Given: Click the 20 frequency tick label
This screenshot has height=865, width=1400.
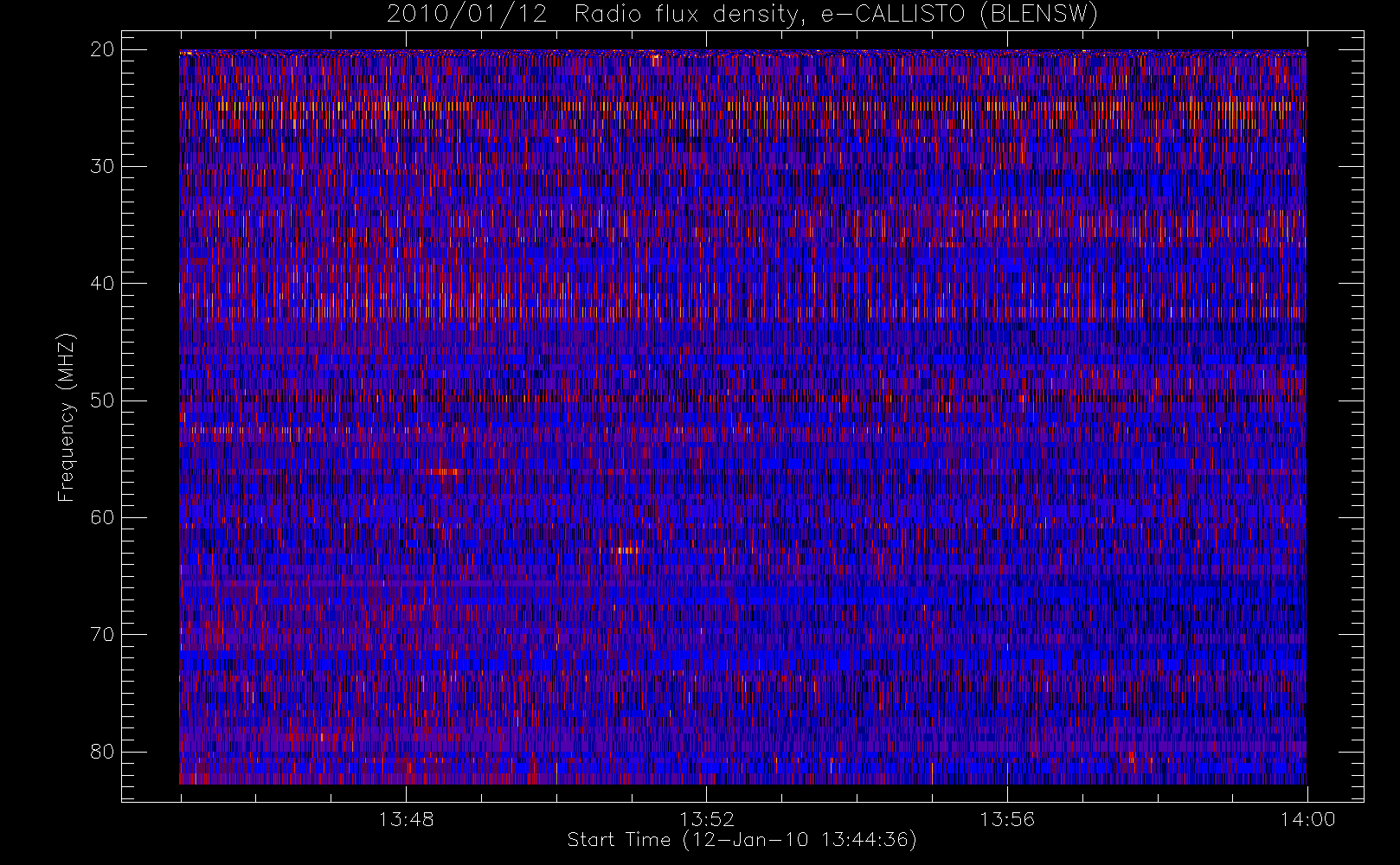Looking at the screenshot, I should pyautogui.click(x=102, y=49).
